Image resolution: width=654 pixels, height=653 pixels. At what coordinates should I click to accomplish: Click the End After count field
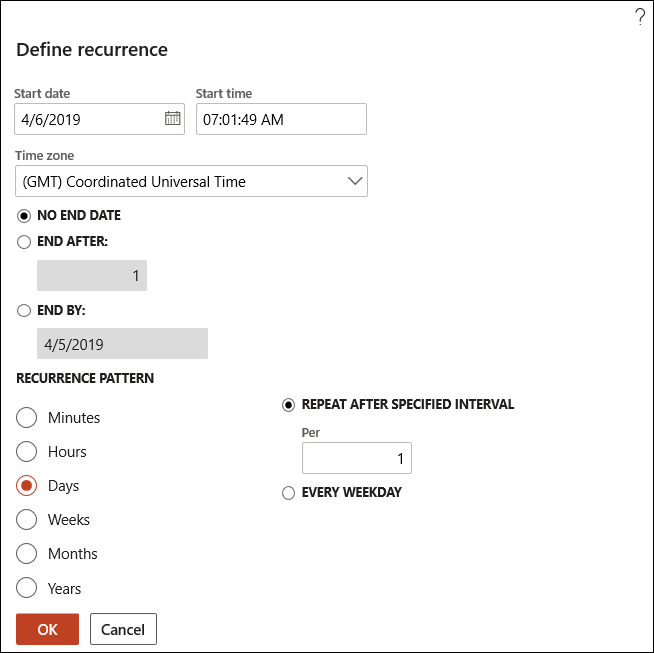92,276
